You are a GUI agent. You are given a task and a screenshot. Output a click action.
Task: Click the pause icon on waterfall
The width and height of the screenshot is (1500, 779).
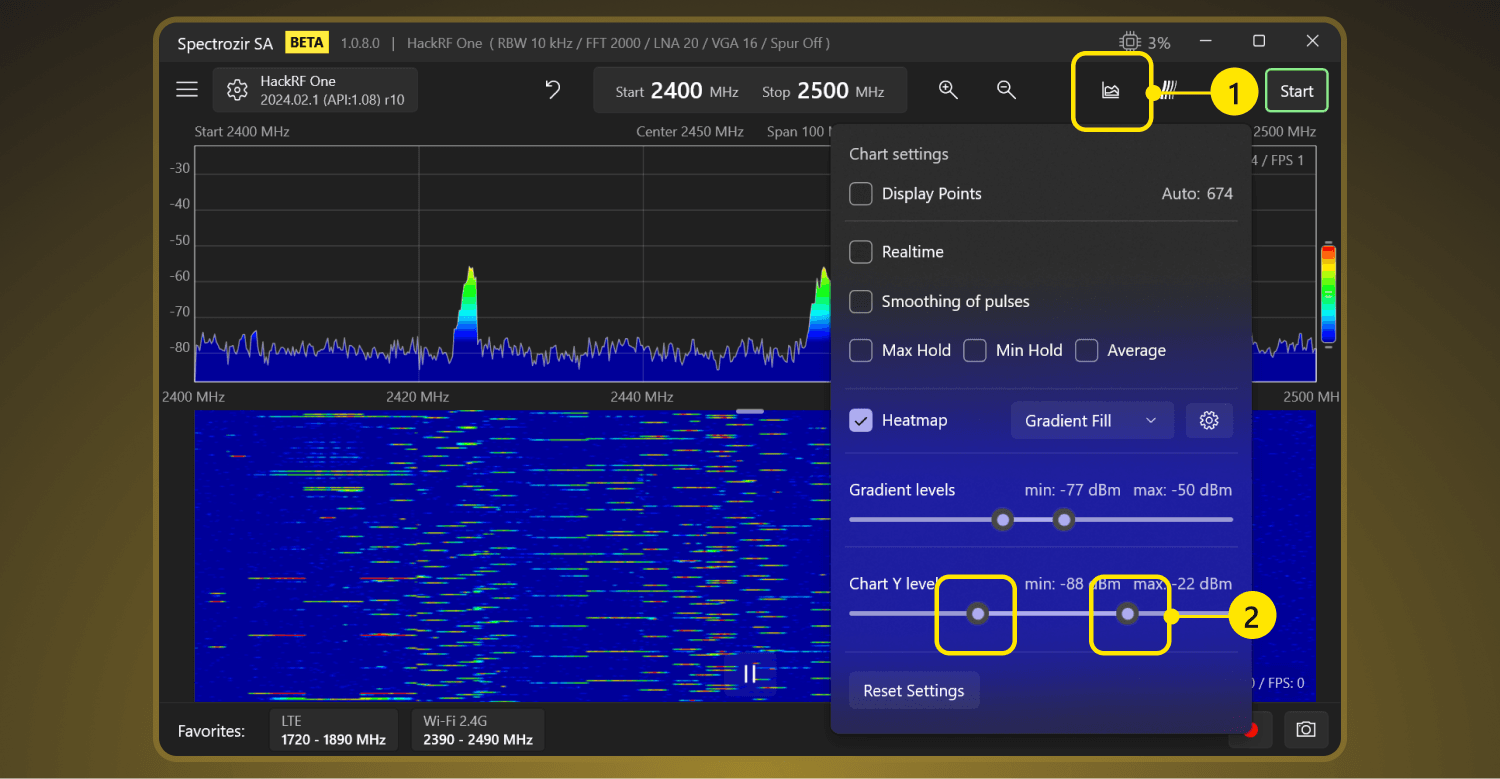750,674
